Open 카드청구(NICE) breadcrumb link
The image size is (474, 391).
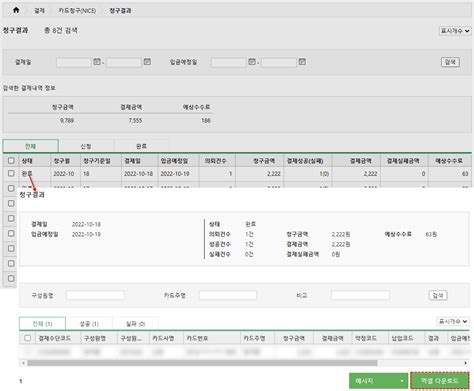(77, 11)
